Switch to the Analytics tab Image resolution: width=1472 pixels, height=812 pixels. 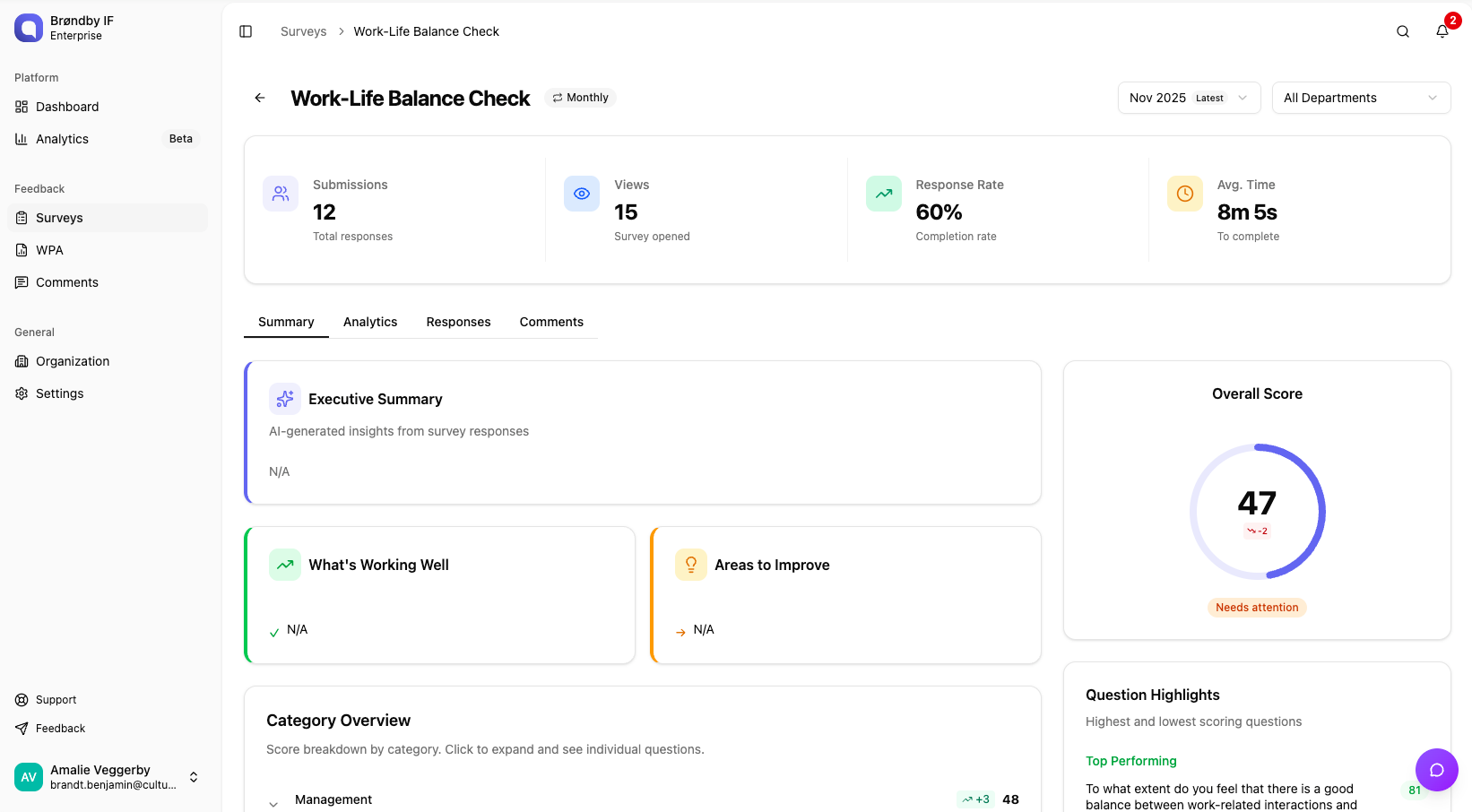pyautogui.click(x=370, y=322)
